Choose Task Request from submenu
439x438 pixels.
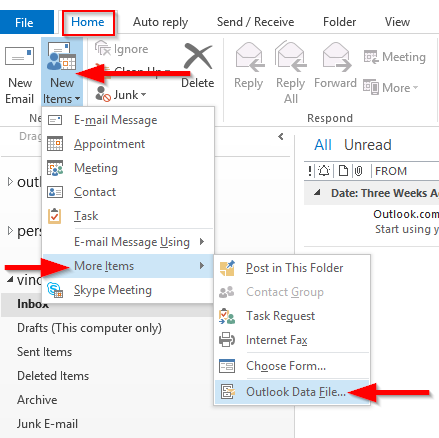292,316
